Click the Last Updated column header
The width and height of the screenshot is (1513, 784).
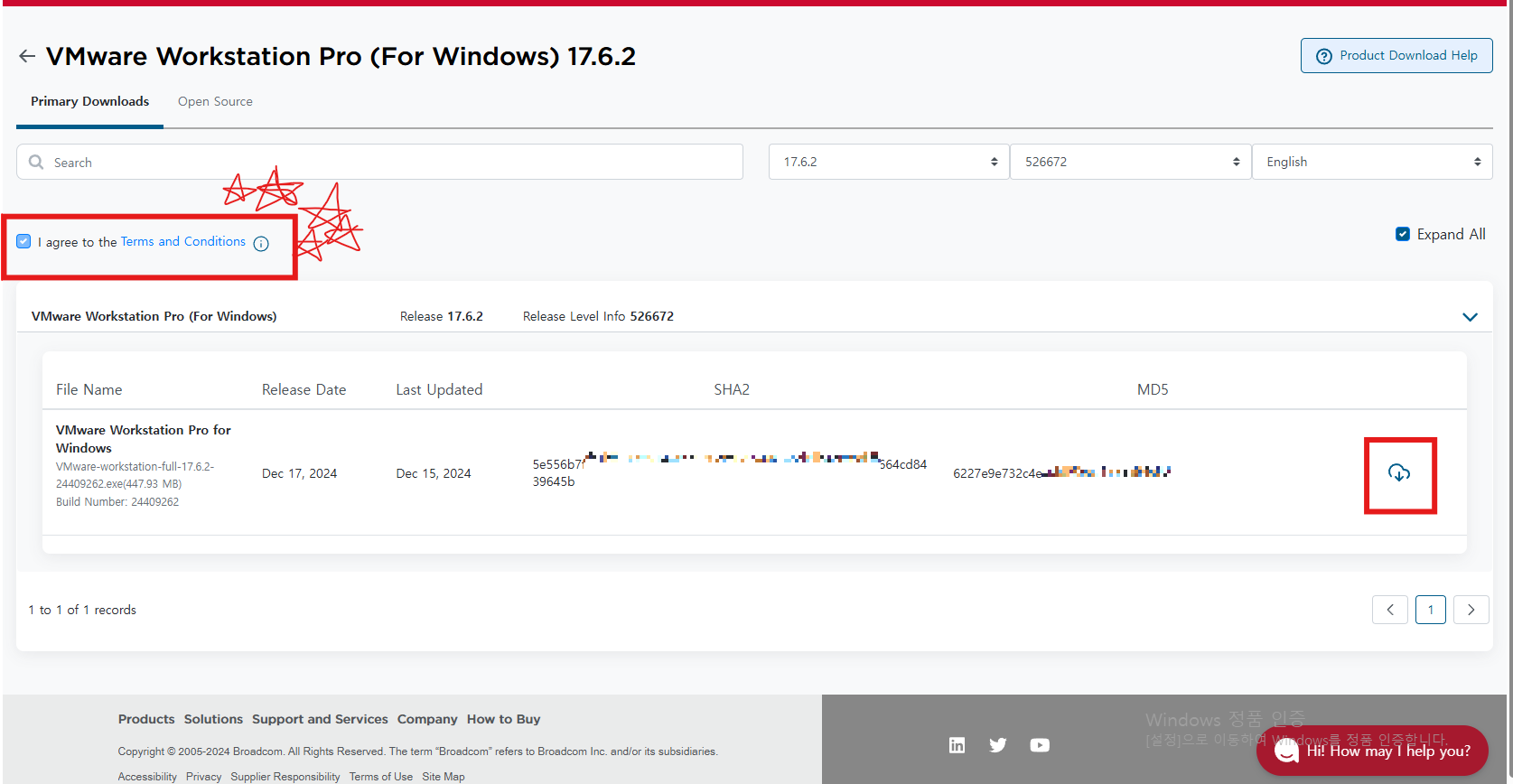439,389
